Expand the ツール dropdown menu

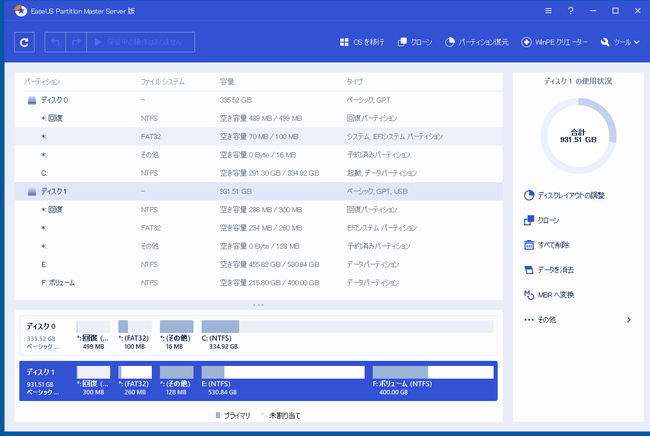(x=620, y=42)
